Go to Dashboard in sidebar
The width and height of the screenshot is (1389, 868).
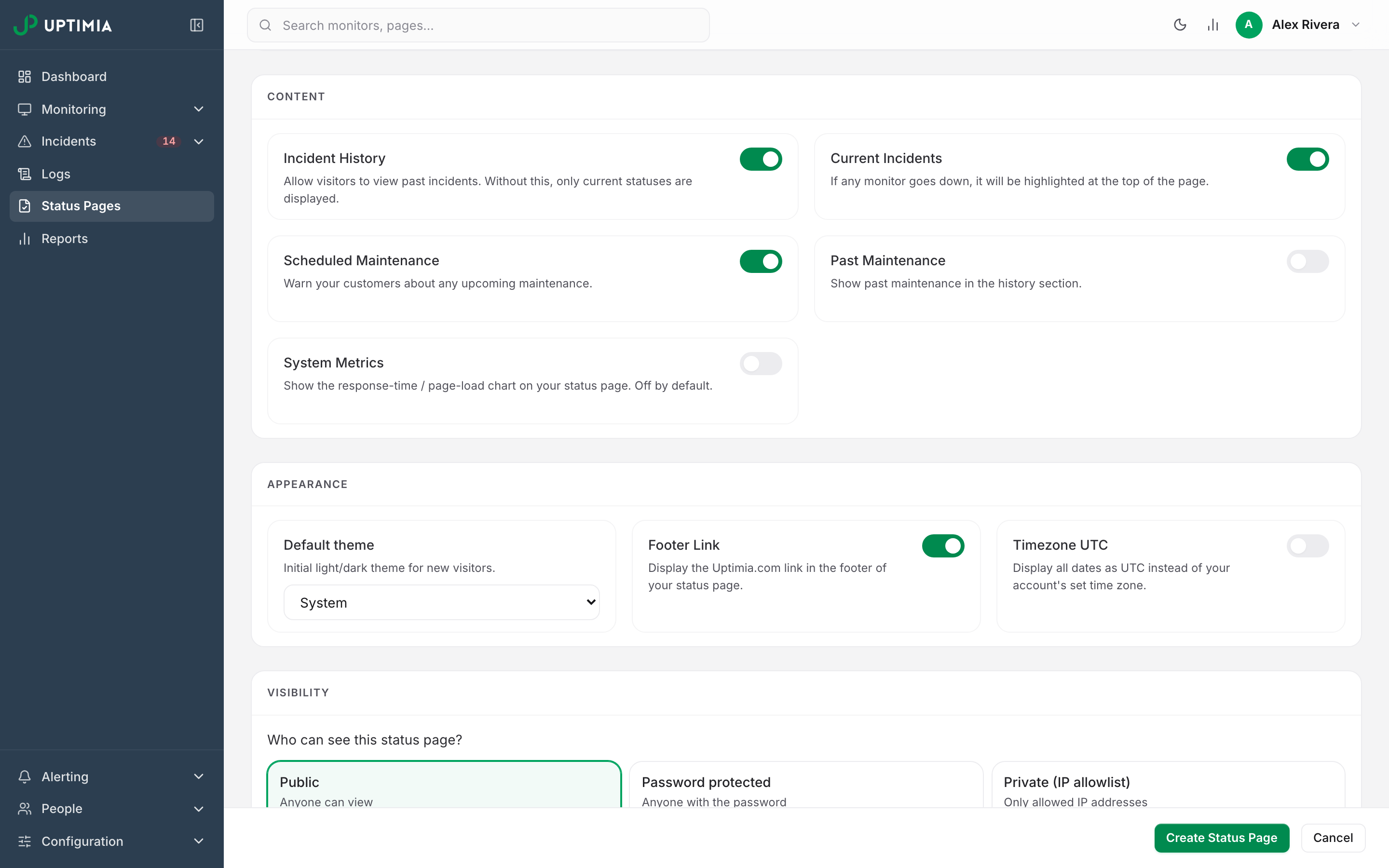tap(112, 76)
